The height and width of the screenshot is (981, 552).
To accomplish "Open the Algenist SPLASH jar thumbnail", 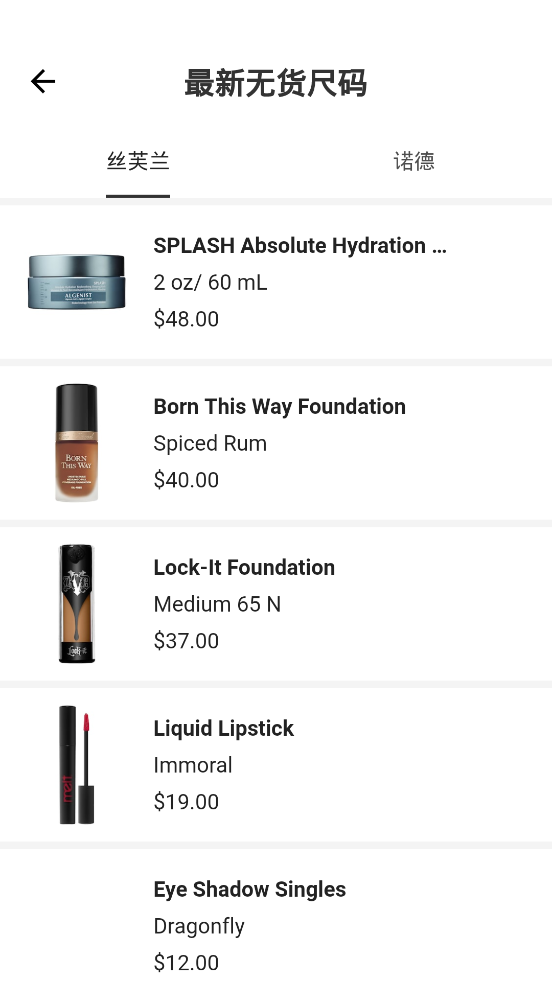I will (76, 282).
